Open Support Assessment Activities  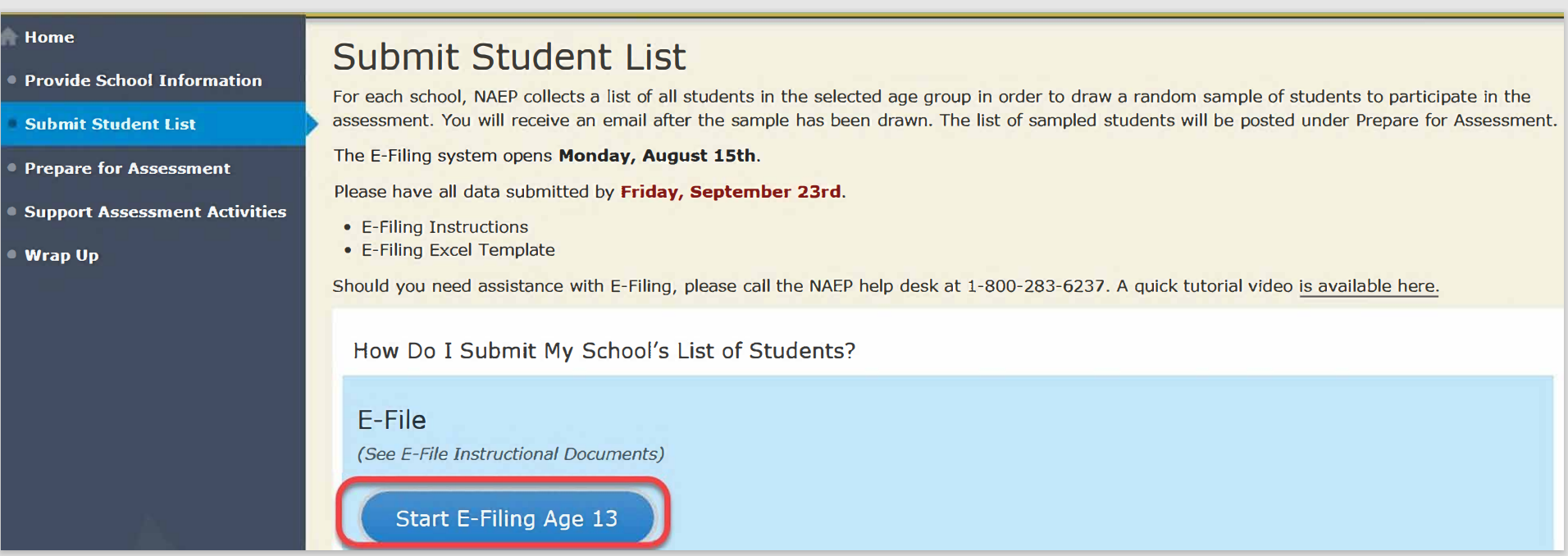click(x=155, y=212)
